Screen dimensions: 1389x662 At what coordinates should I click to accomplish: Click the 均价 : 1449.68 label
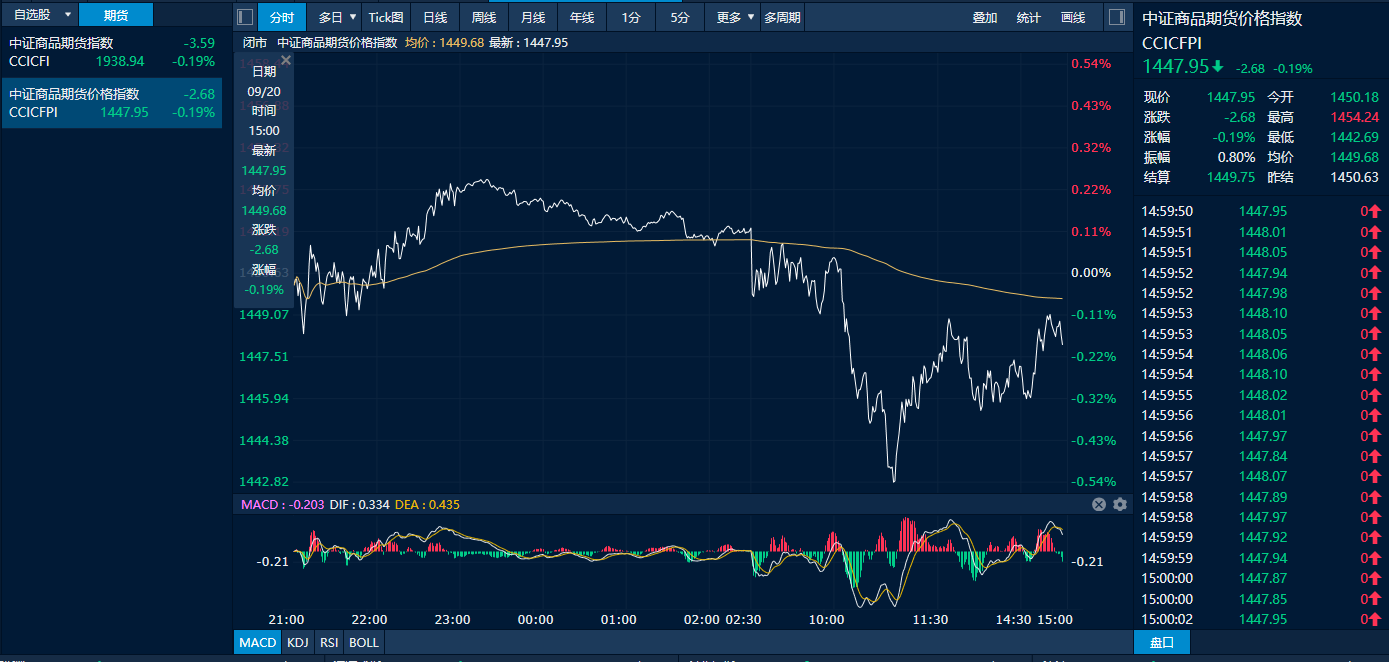pyautogui.click(x=444, y=43)
